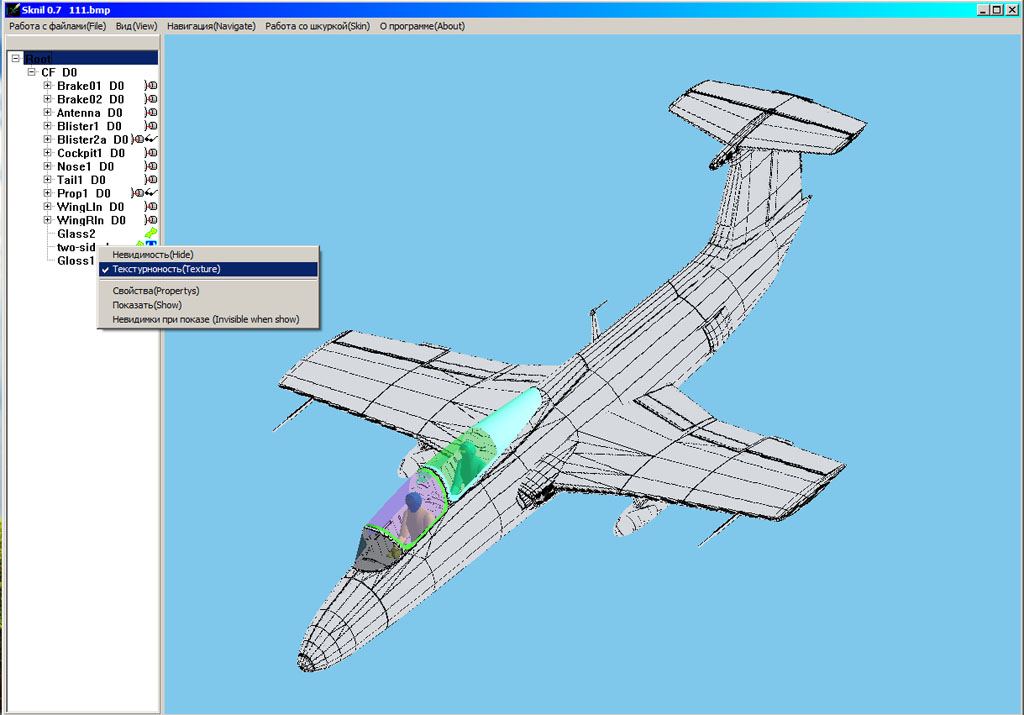Open the Работа с файлами (File) menu
The width and height of the screenshot is (1024, 715).
57,26
